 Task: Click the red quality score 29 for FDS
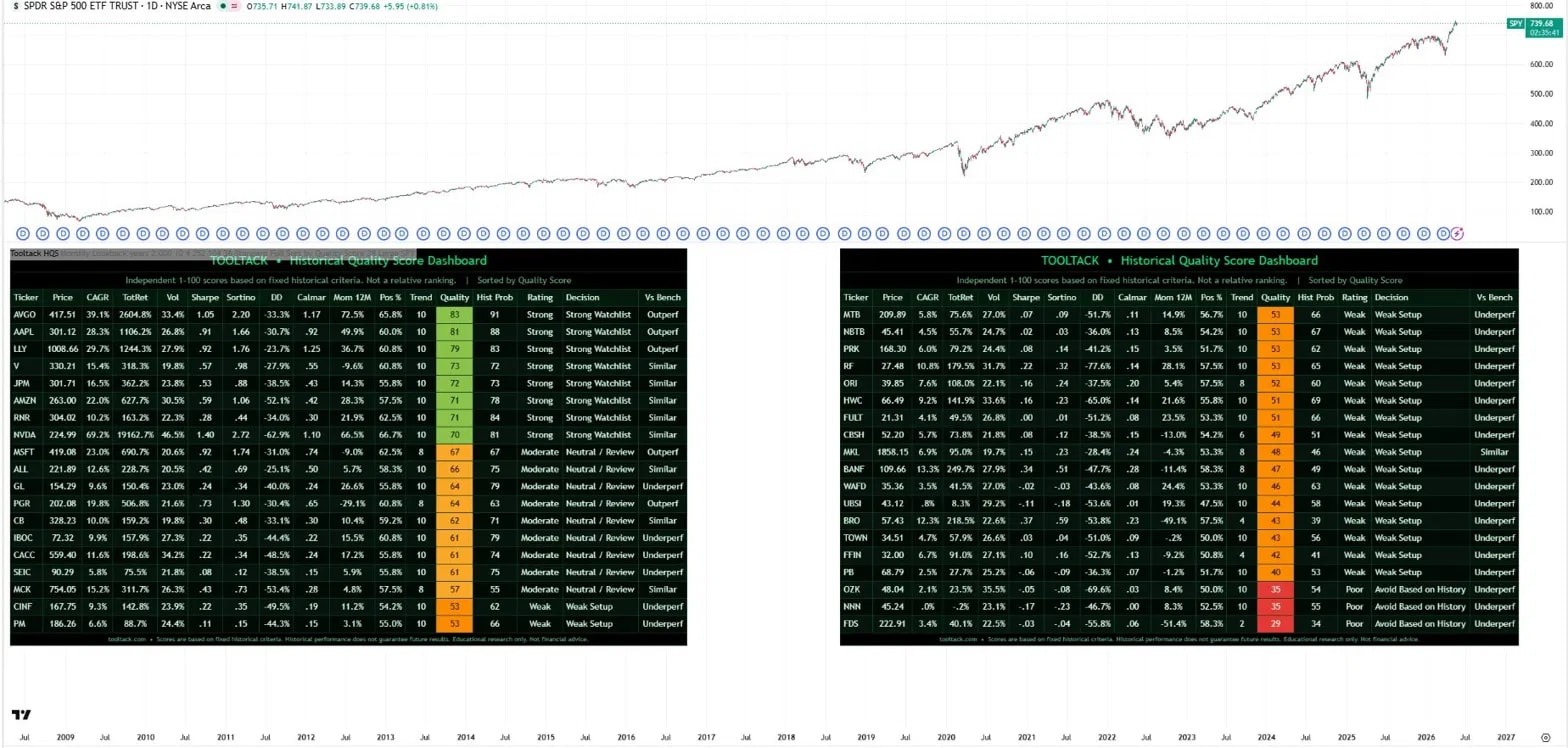(1275, 624)
